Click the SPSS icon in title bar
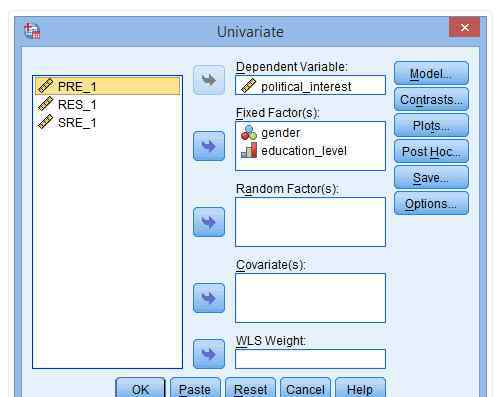The width and height of the screenshot is (503, 397). pos(32,31)
